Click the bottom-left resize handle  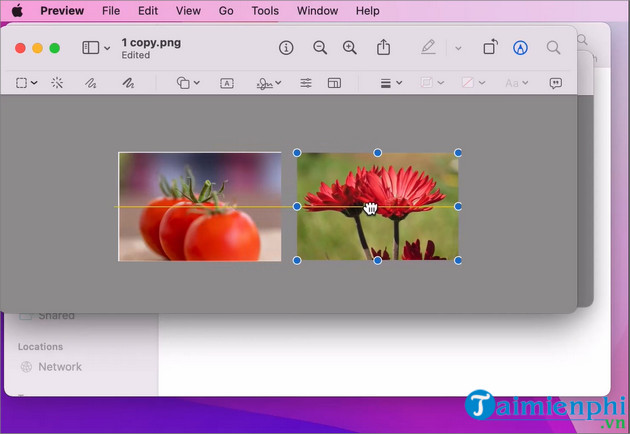coord(297,260)
